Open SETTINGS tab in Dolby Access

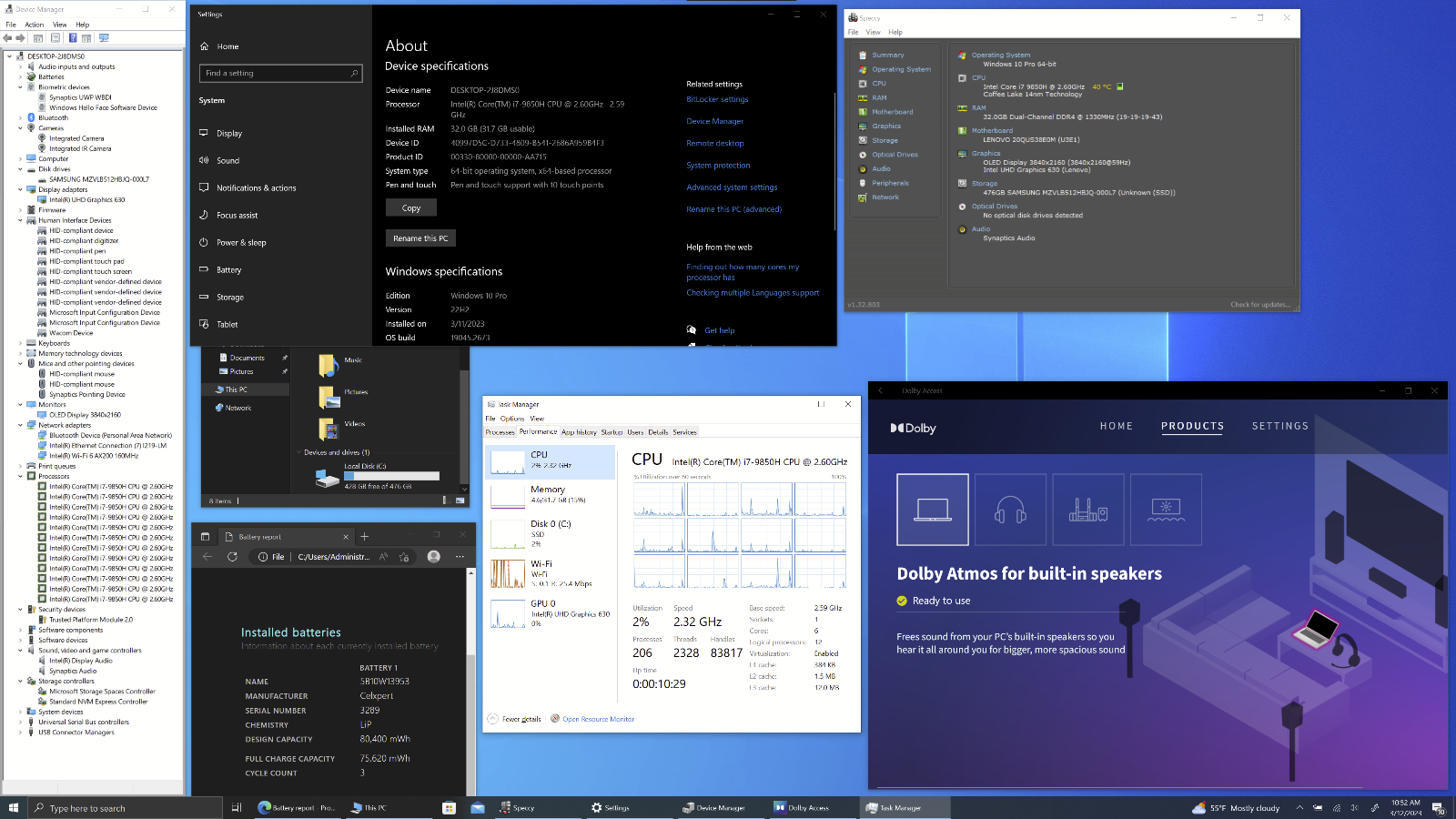coord(1280,426)
